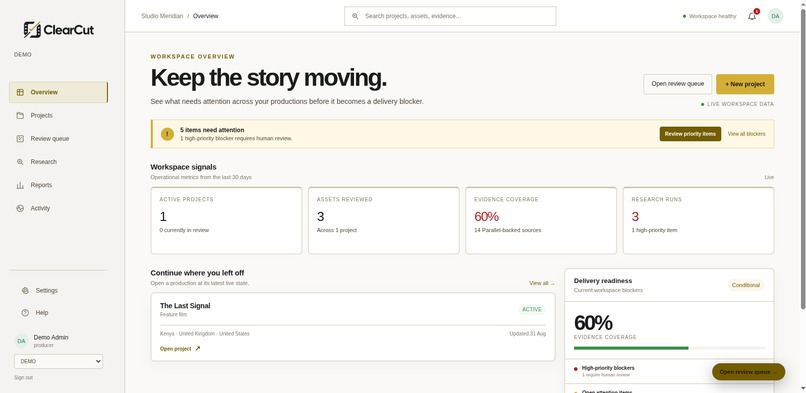Open the Activity section

(x=58, y=208)
